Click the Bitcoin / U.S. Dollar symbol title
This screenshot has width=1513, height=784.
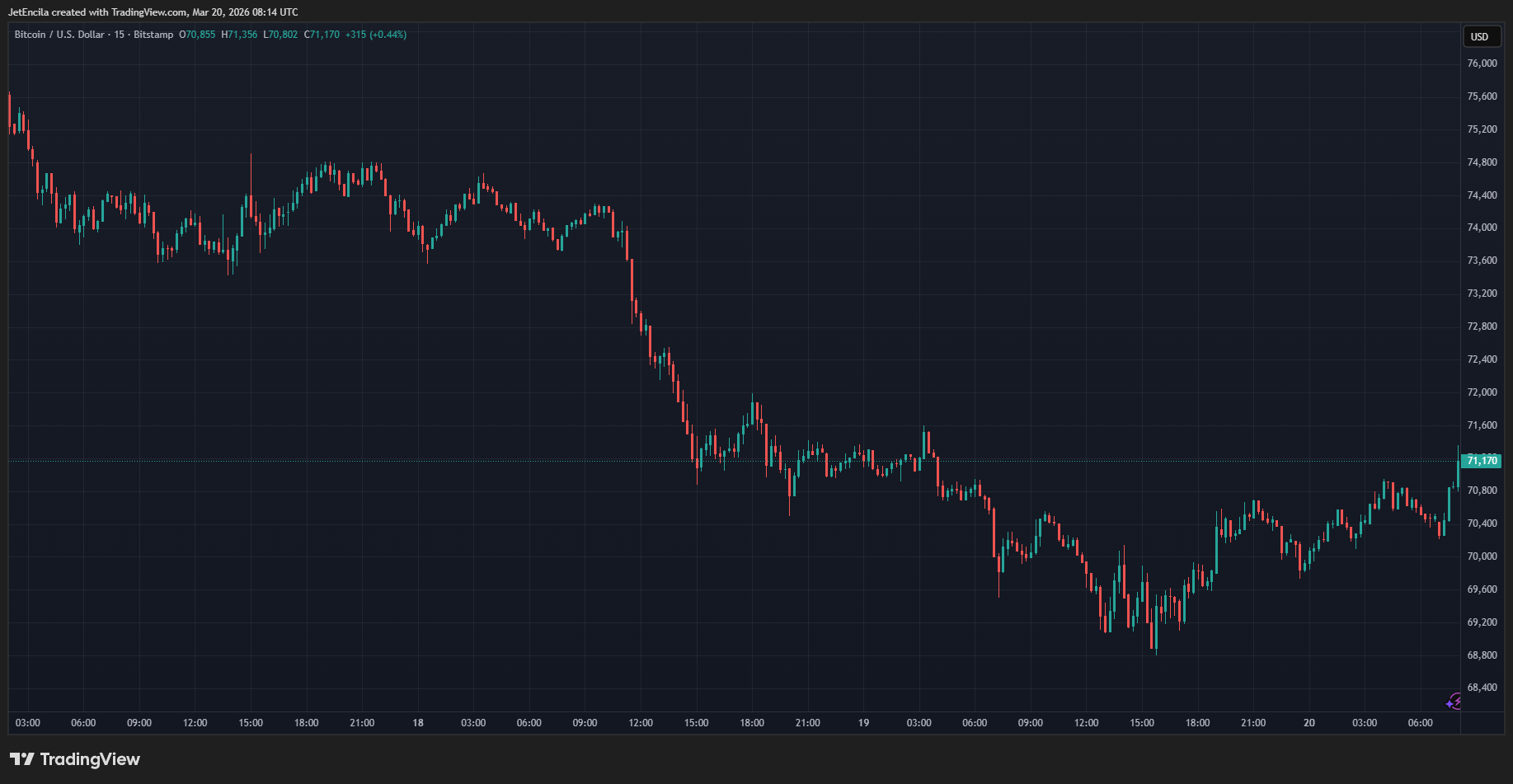pyautogui.click(x=59, y=35)
